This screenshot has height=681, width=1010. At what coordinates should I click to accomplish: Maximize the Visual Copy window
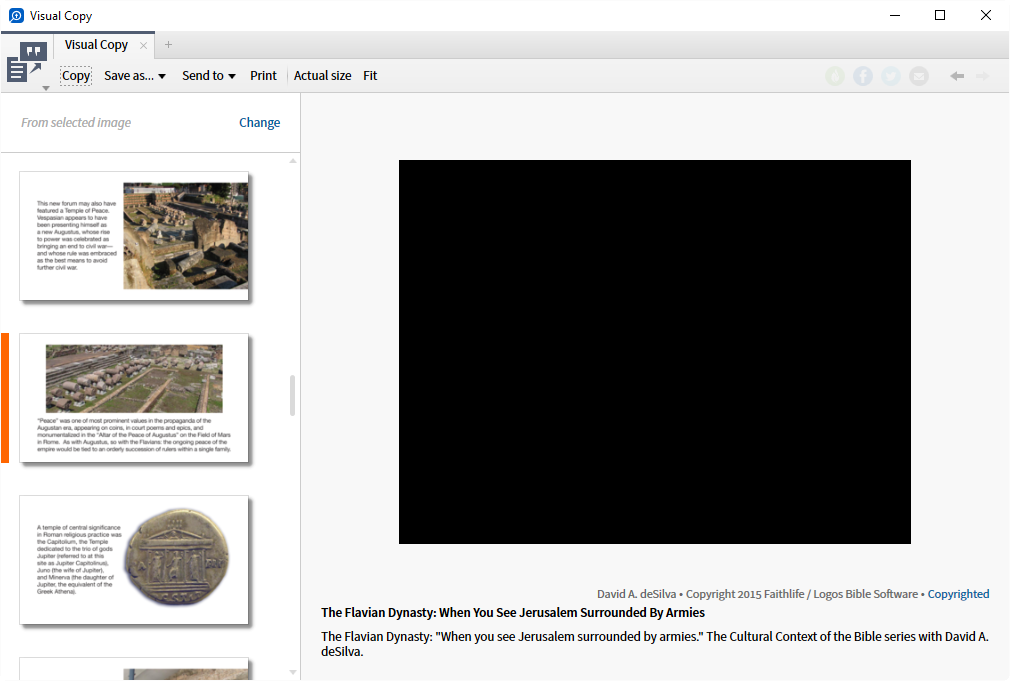point(940,15)
